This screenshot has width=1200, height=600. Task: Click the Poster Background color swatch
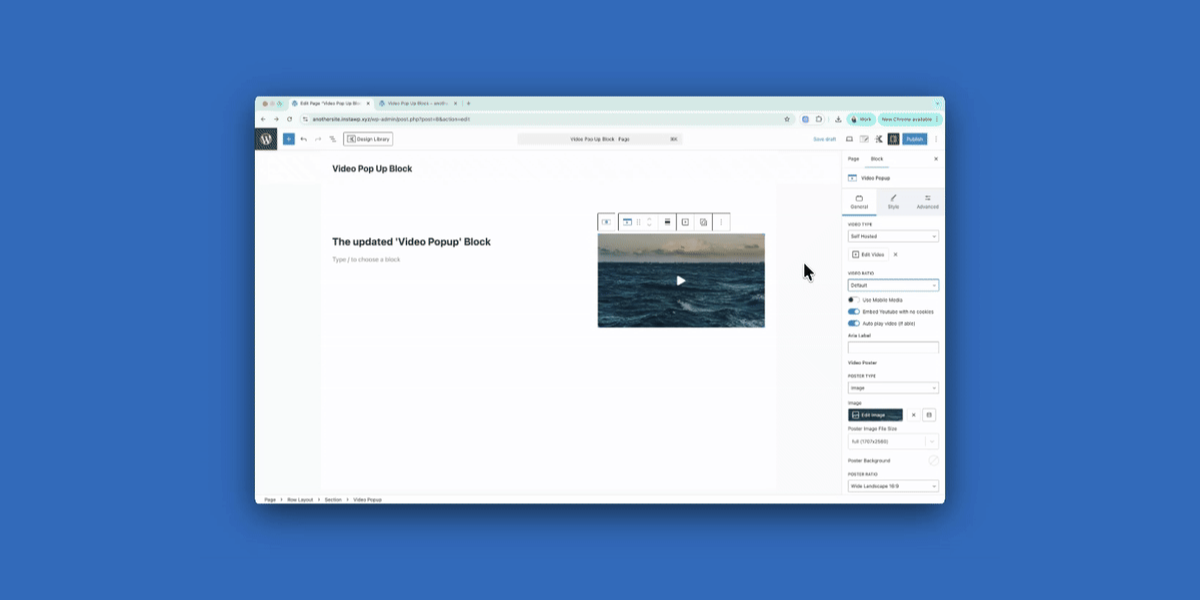click(933, 461)
